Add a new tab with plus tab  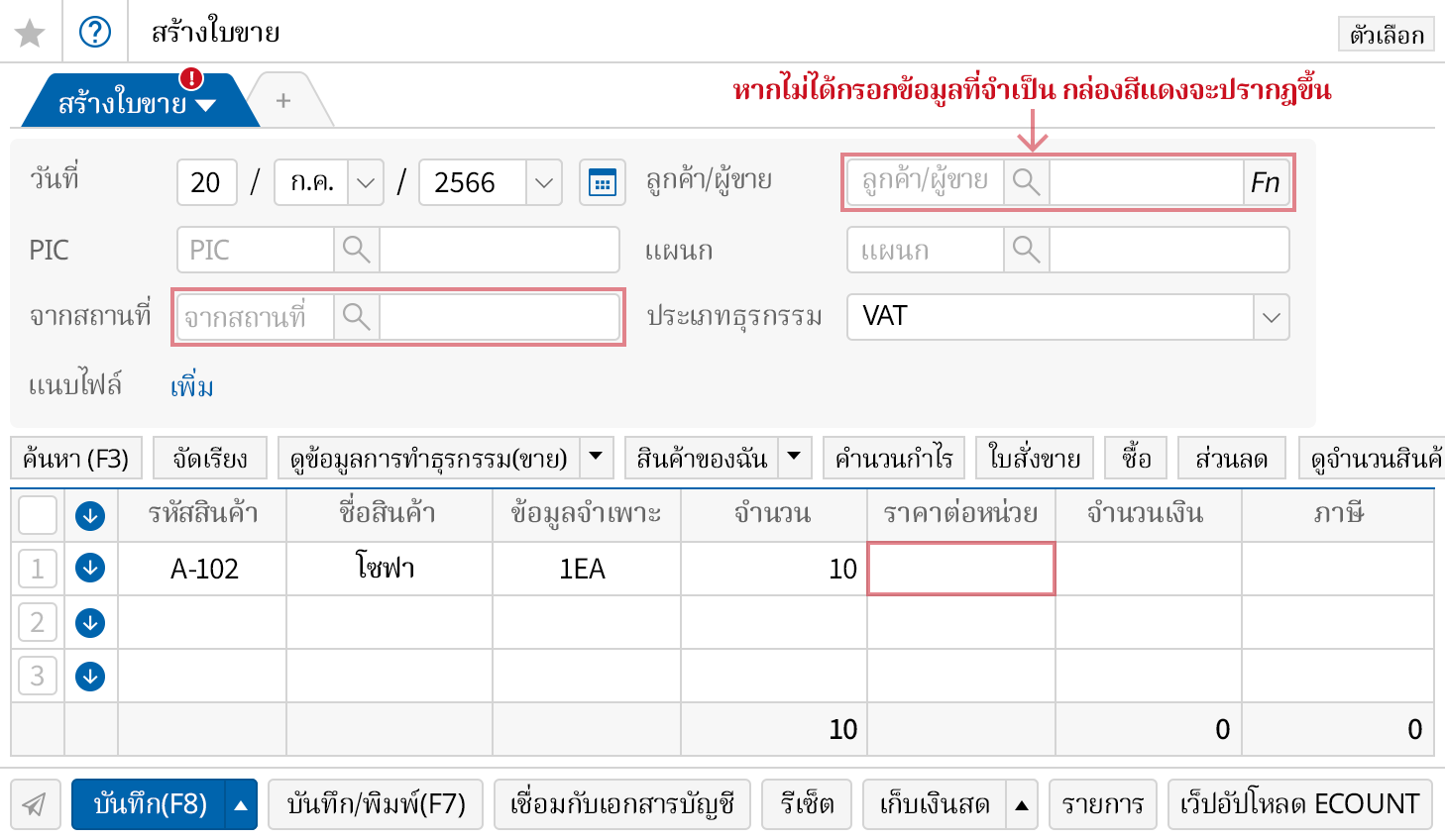tap(283, 101)
